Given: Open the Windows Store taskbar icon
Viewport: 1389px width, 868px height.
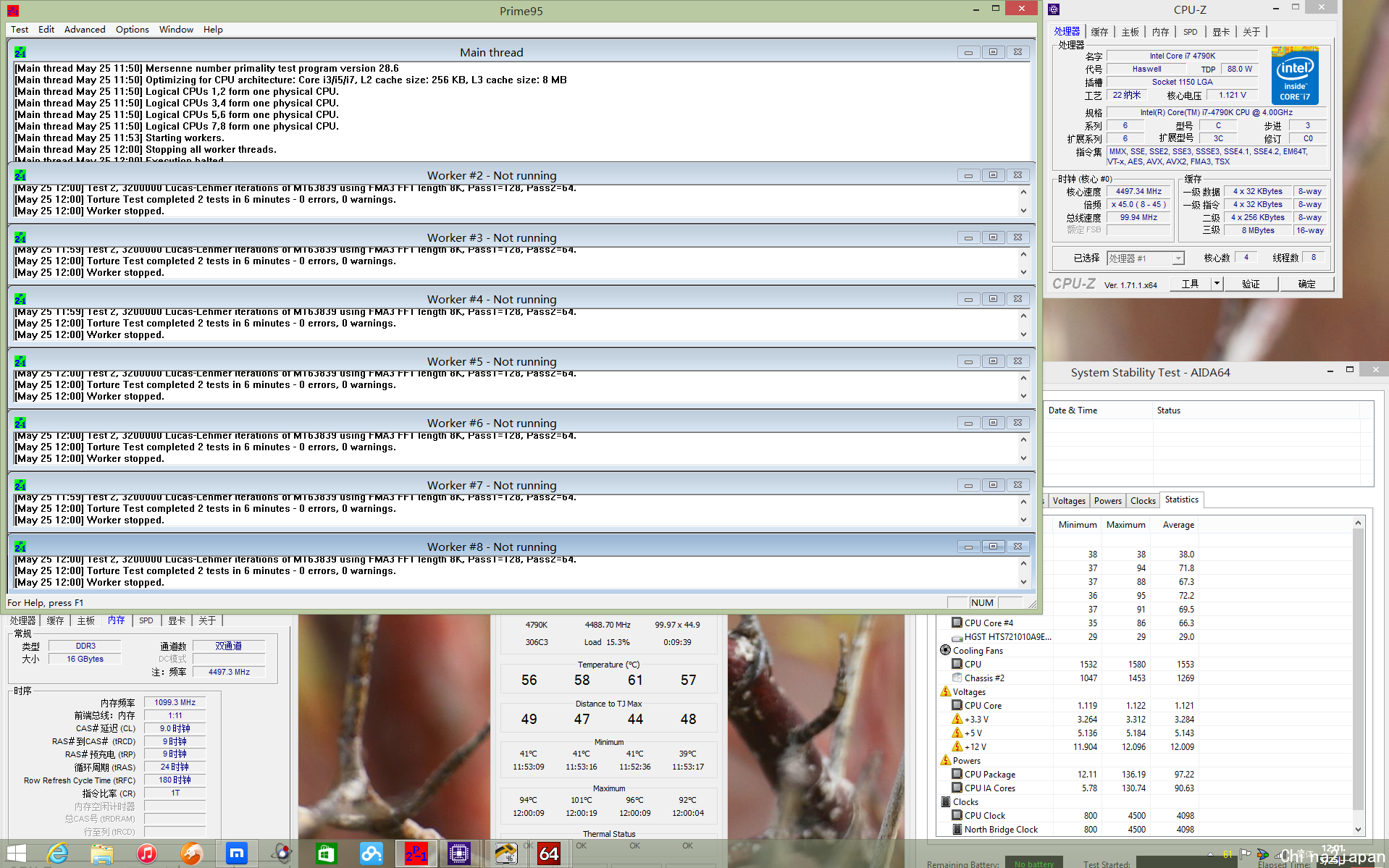Looking at the screenshot, I should [x=327, y=854].
